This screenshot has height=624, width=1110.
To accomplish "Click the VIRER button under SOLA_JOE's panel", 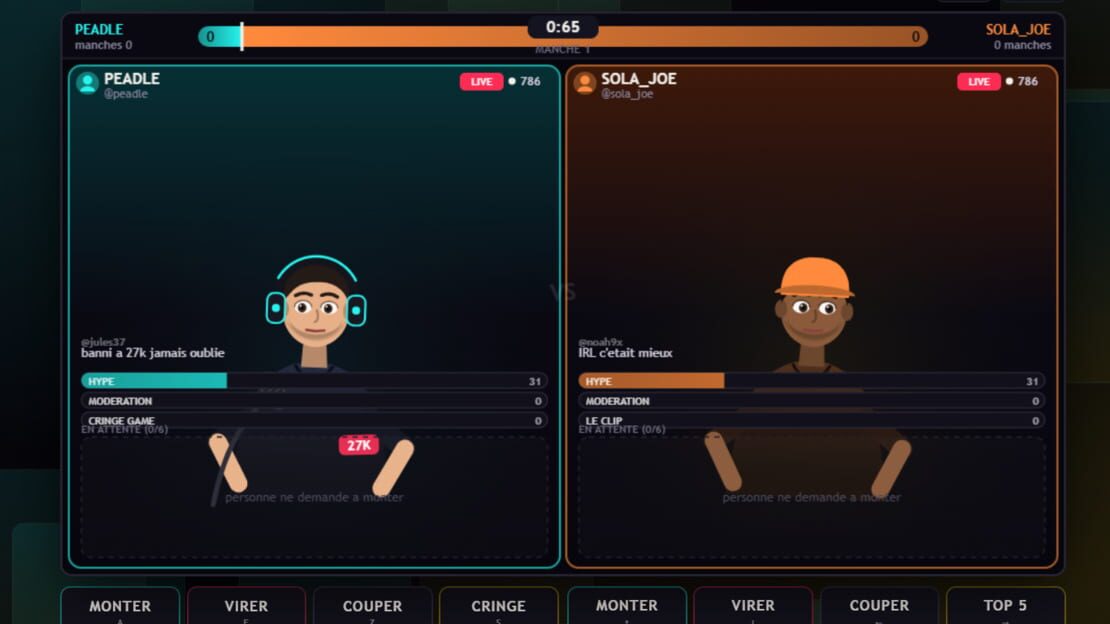I will click(x=753, y=606).
